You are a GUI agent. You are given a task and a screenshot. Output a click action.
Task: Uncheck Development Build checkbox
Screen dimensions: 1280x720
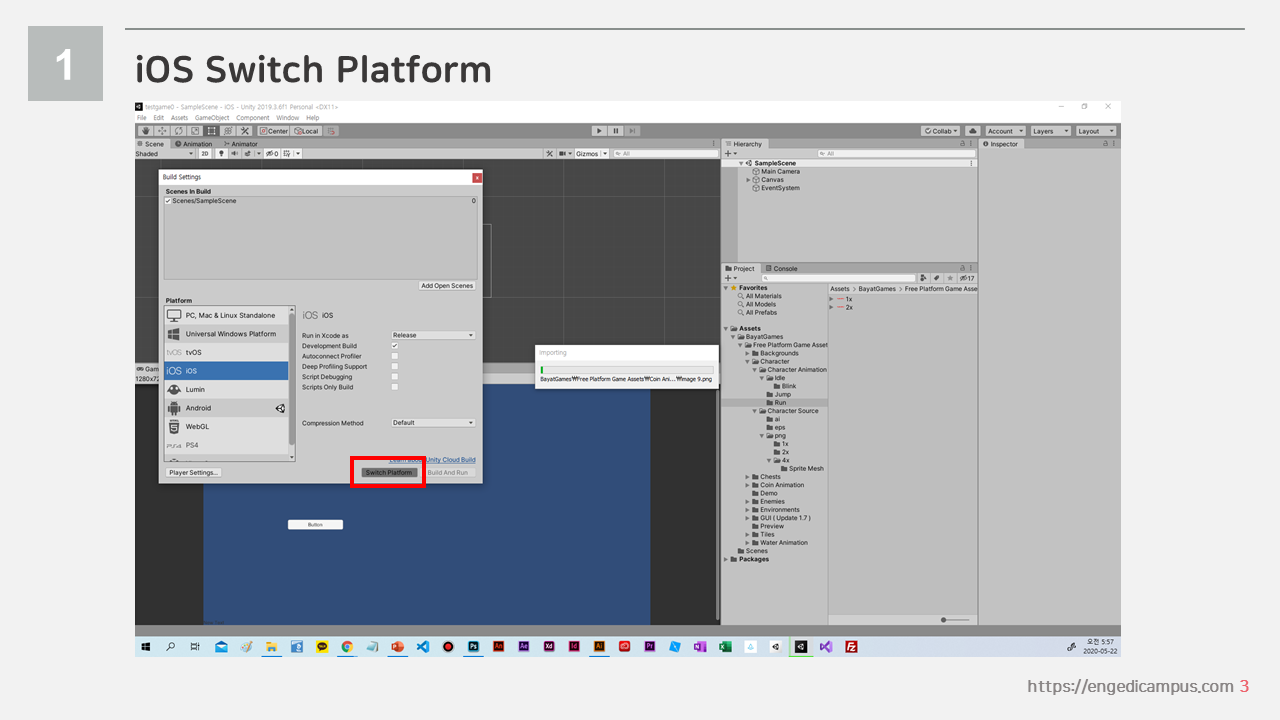(x=395, y=346)
